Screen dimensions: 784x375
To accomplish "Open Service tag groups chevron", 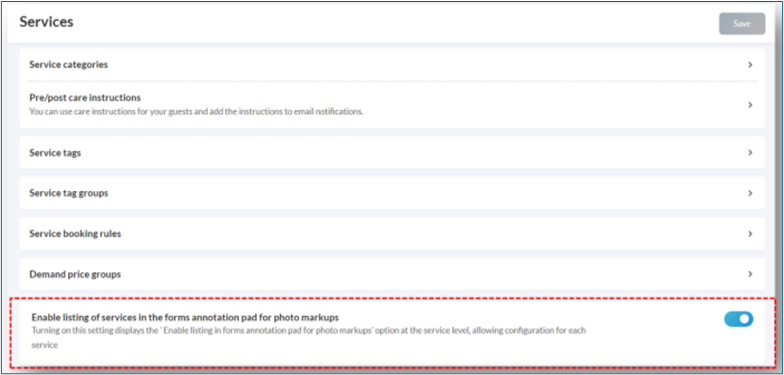I will coord(750,193).
